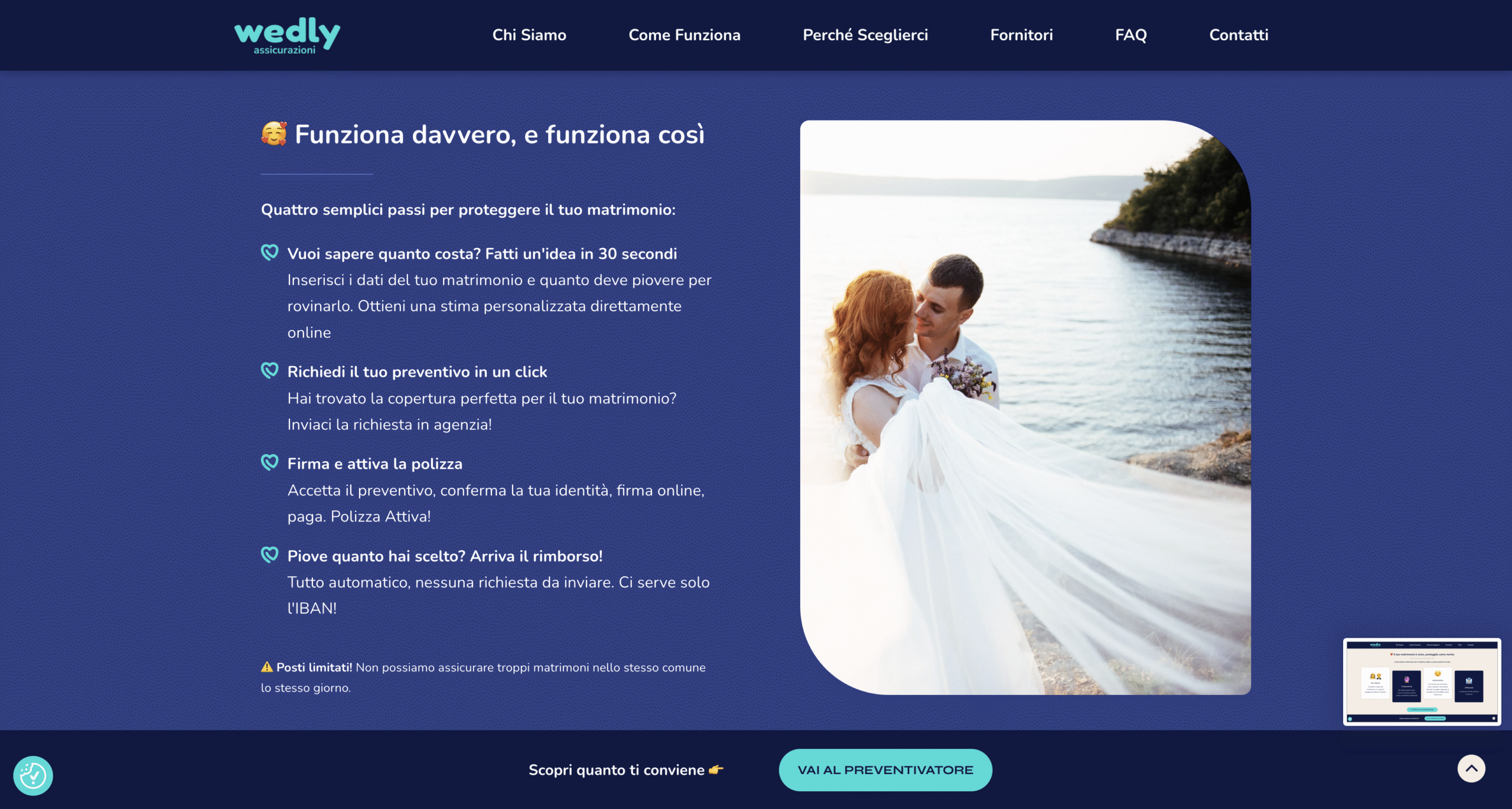Click the 'Scopri quanto ti conviene' text
Screen dimensions: 1512x809
[616, 770]
